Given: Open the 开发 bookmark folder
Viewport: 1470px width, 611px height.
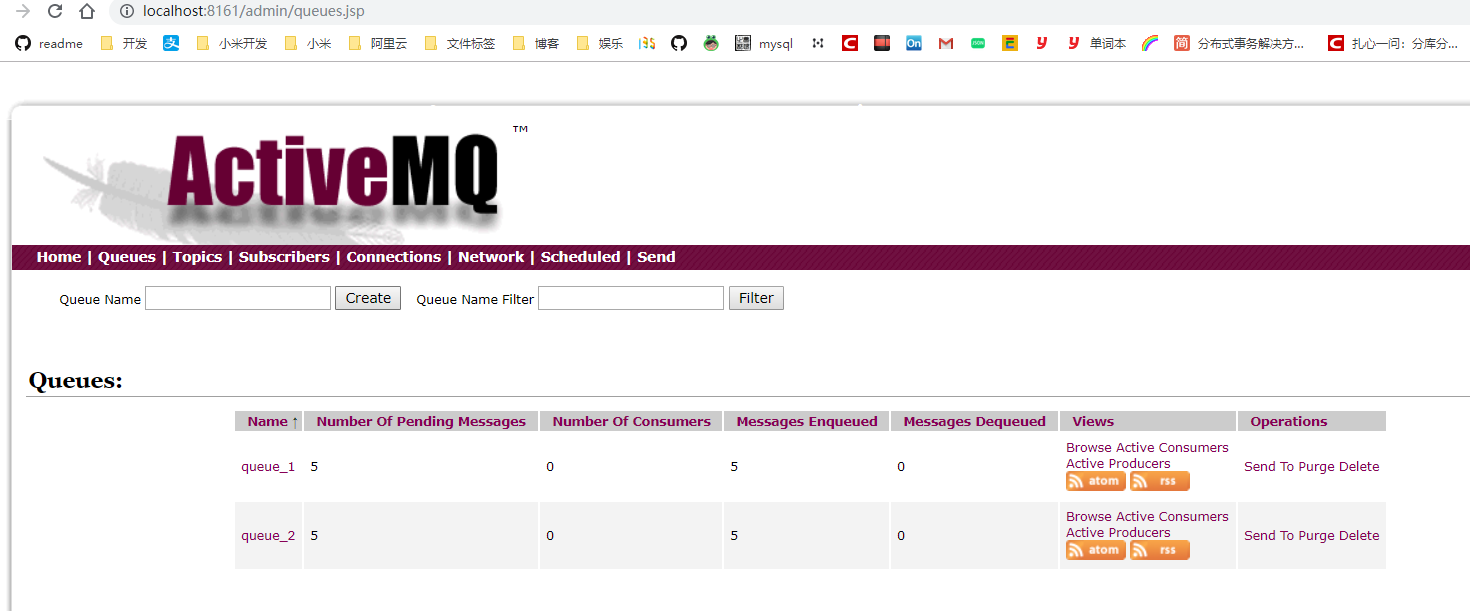Looking at the screenshot, I should pyautogui.click(x=124, y=43).
